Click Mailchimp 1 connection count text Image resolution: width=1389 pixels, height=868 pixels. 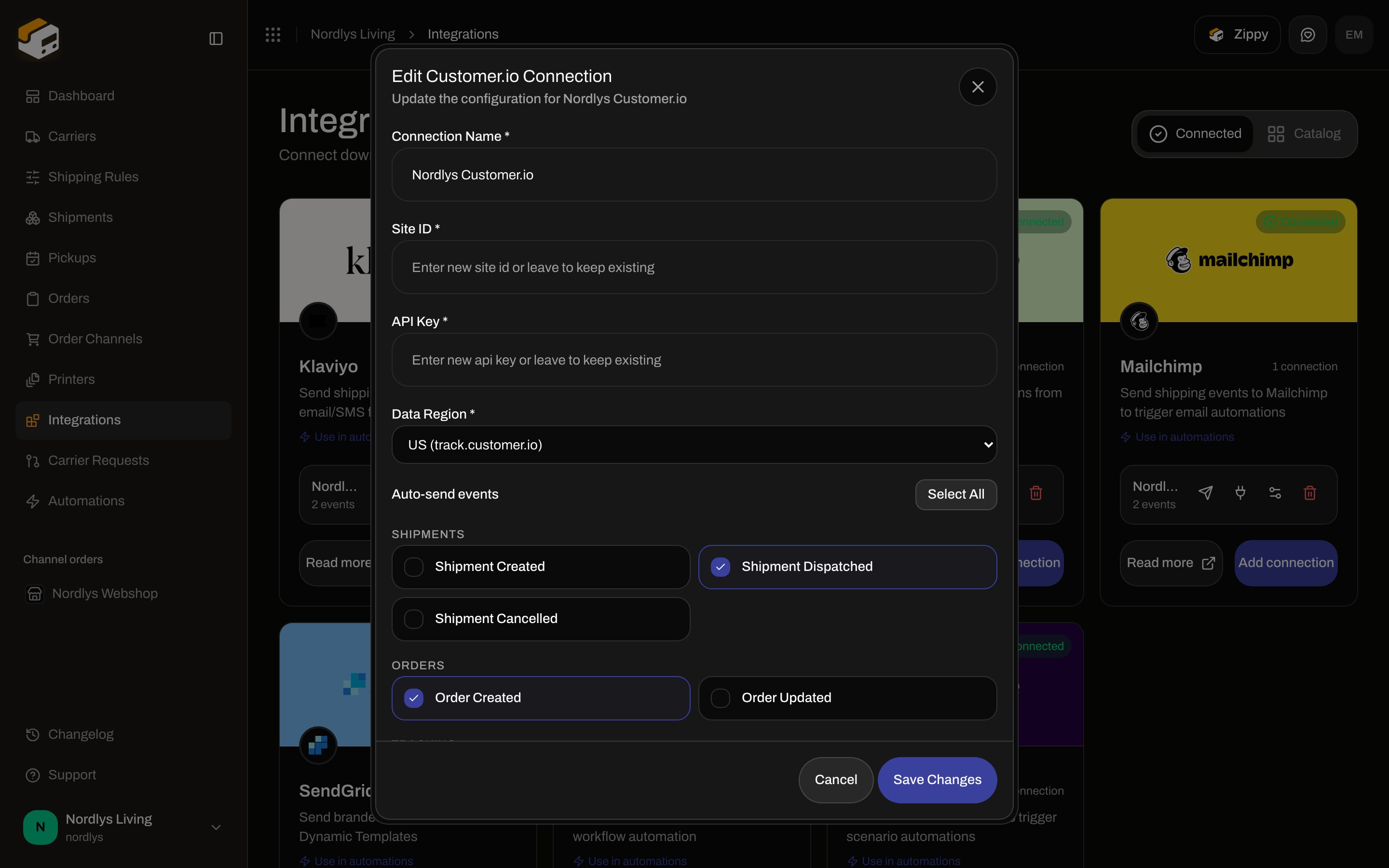coord(1305,366)
